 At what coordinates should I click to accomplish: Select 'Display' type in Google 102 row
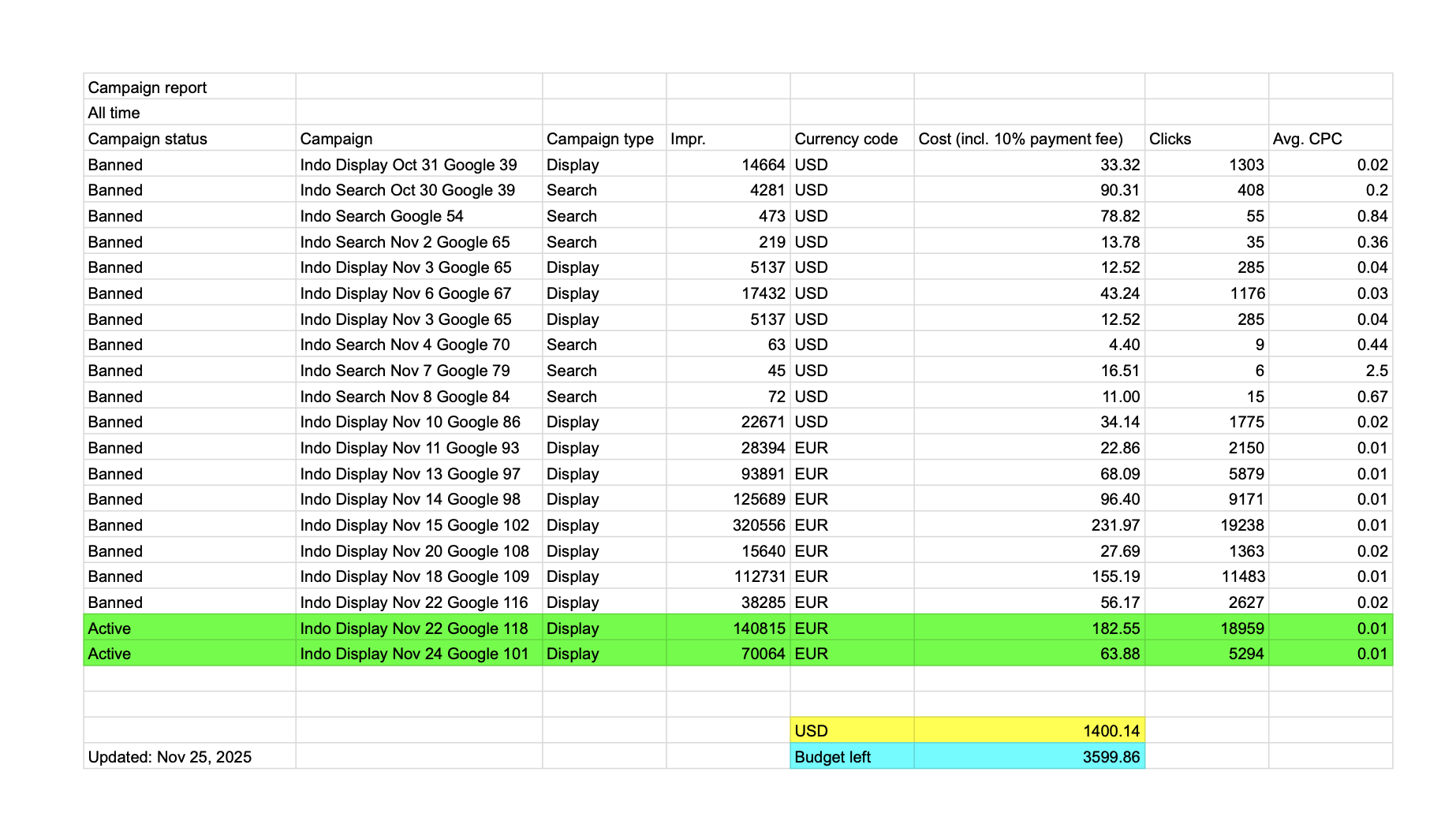tap(604, 525)
